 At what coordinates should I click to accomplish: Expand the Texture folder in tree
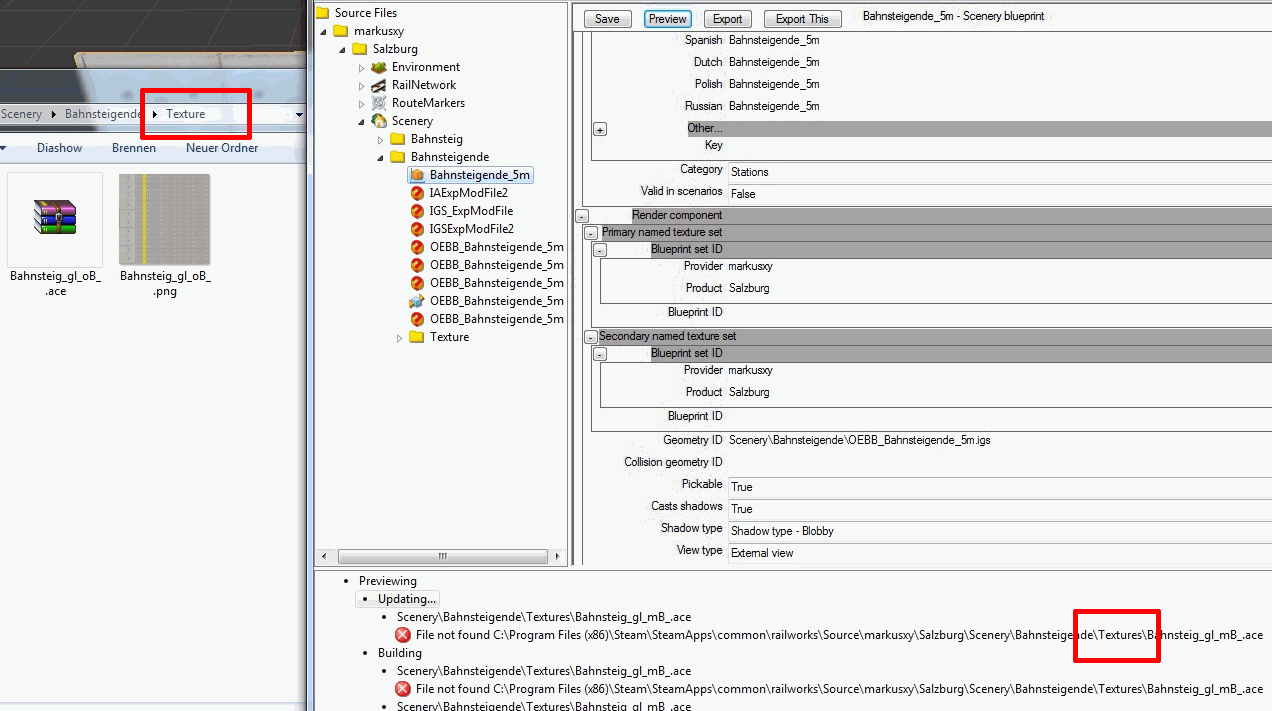click(399, 338)
